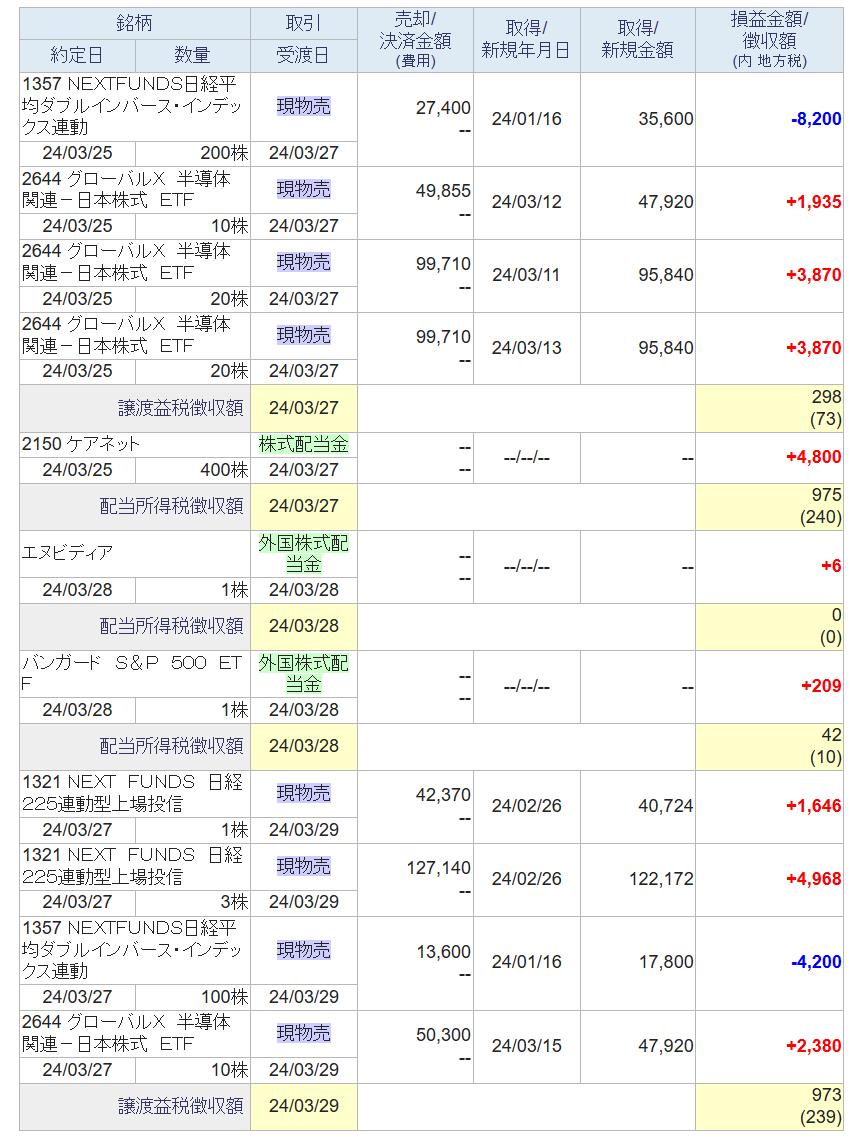Click acquisition date 24/03/15
The height and width of the screenshot is (1146, 858).
526,1047
